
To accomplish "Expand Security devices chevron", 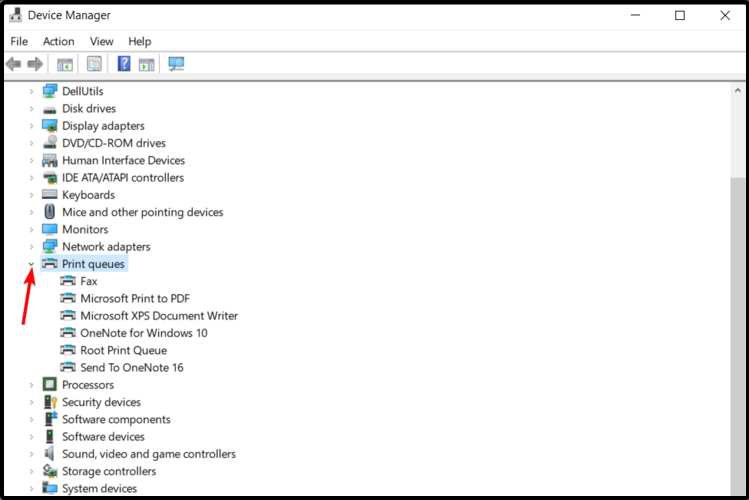I will pos(32,402).
